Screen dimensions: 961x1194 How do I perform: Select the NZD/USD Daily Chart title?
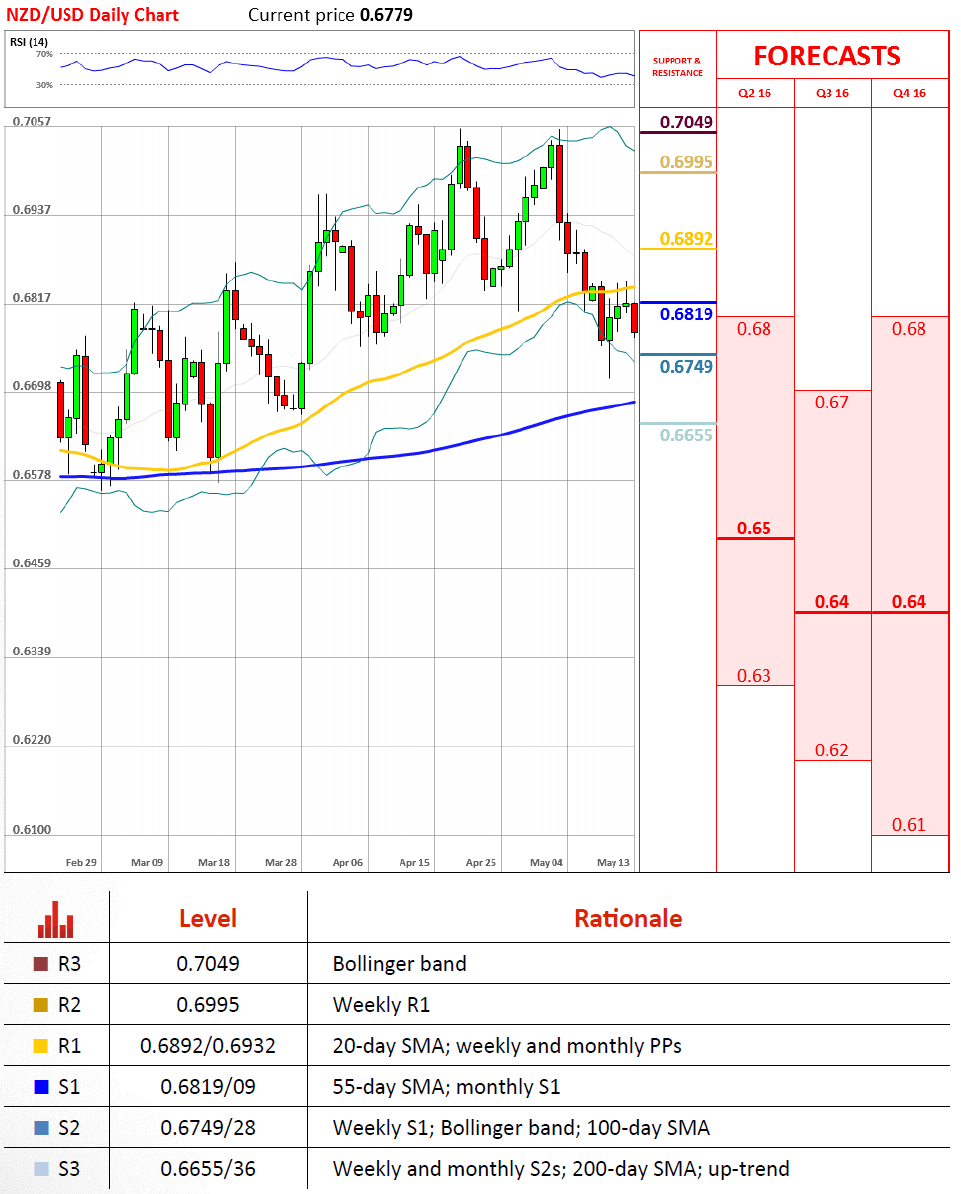92,15
